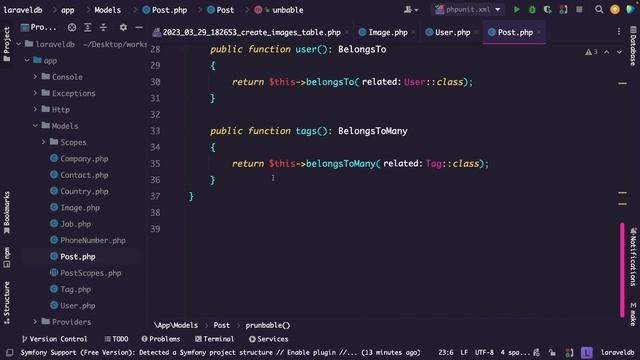The image size is (640, 360).
Task: Toggle the Project tool window strip button
Action: (x=7, y=44)
